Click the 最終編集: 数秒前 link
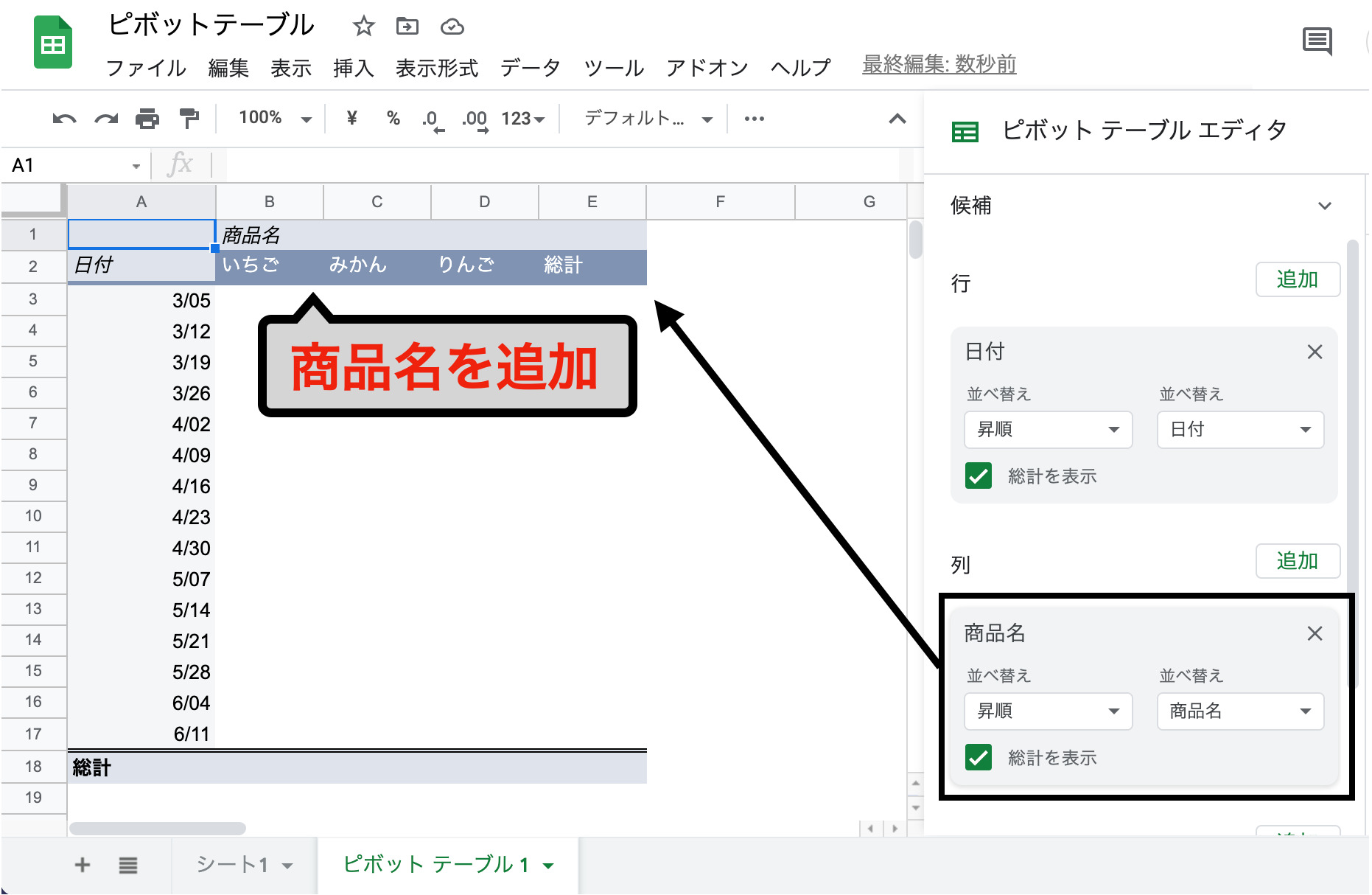This screenshot has height=895, width=1372. click(939, 65)
